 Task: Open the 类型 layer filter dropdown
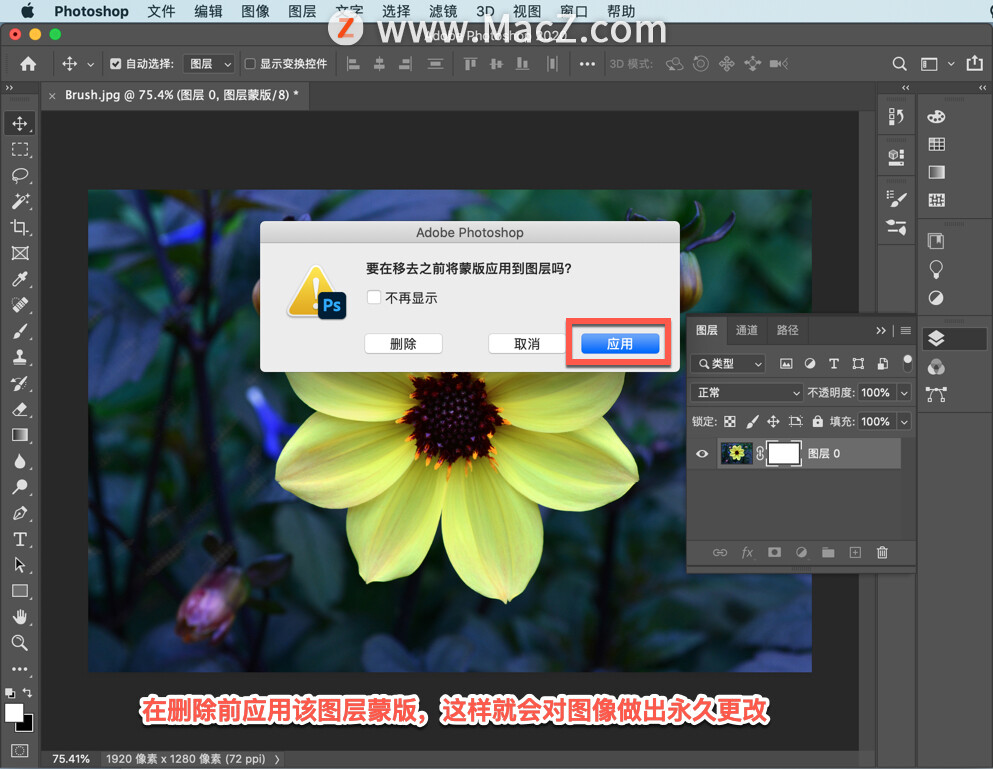[x=728, y=364]
